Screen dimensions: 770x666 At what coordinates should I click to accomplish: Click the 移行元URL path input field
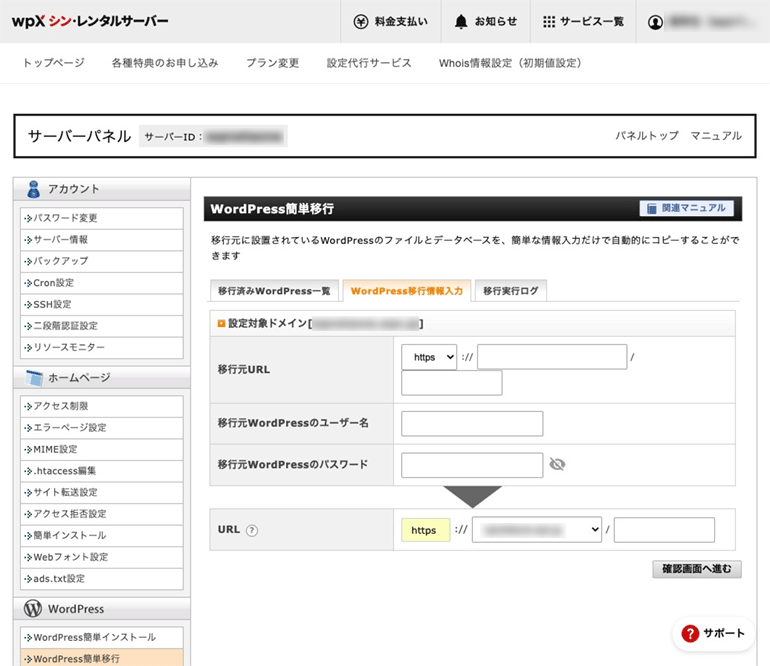(452, 383)
